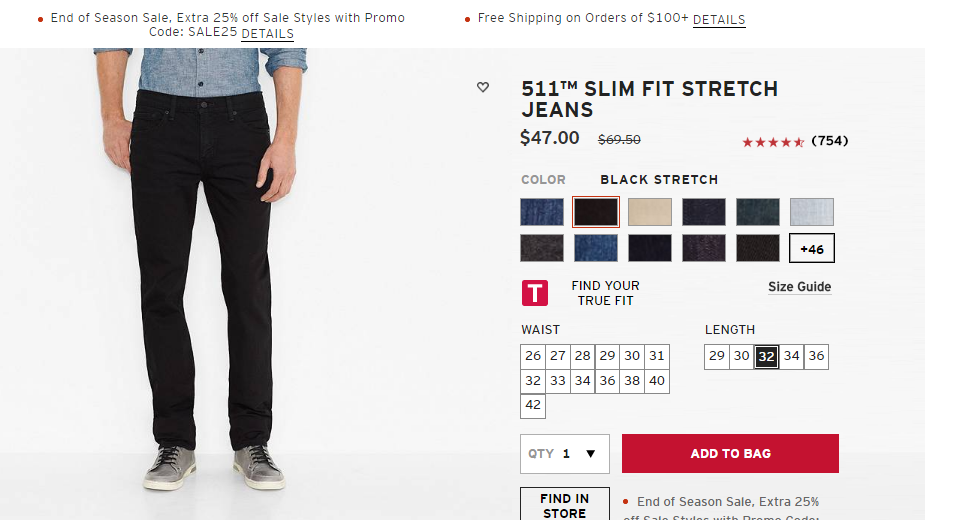Click the Find in Store button
This screenshot has height=520, width=957.
564,505
